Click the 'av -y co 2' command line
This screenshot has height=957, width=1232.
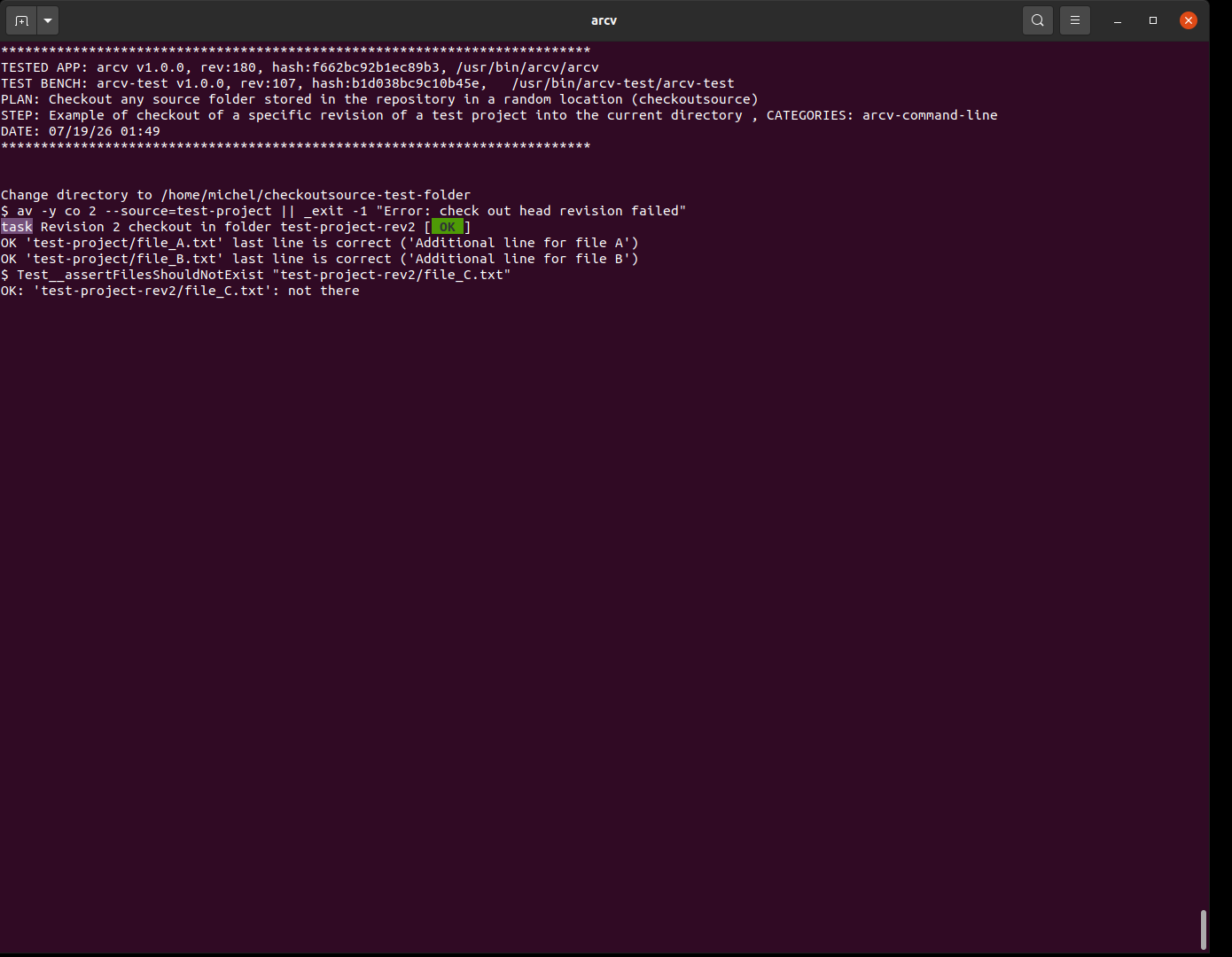pos(344,211)
